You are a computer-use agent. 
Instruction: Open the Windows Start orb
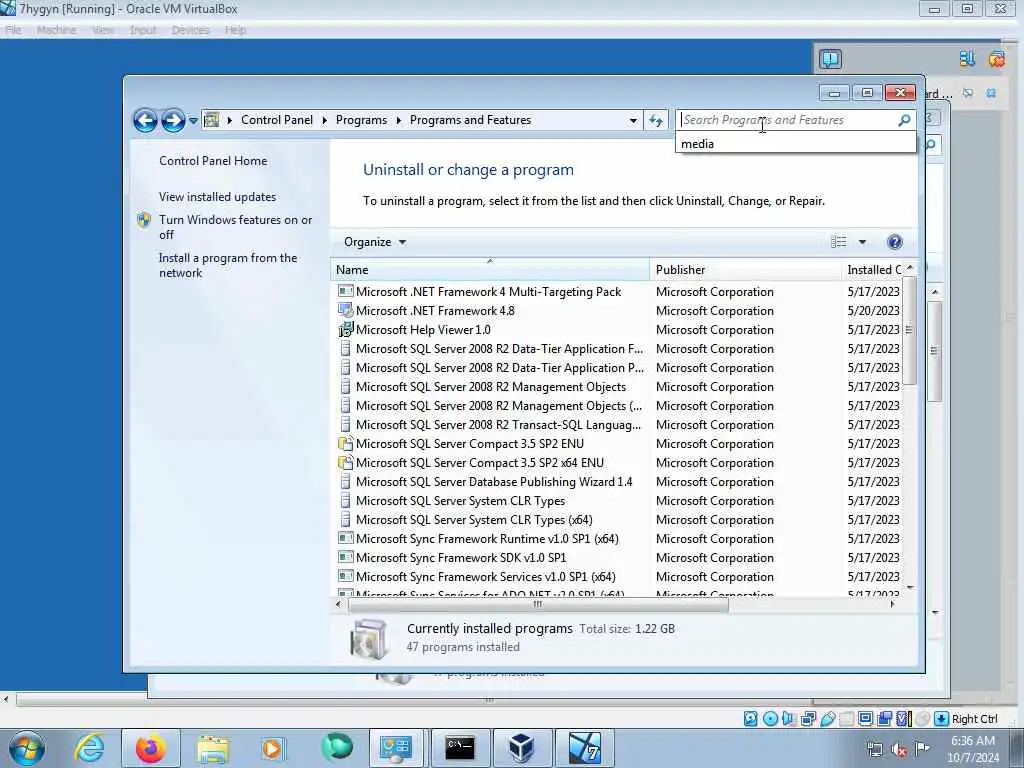(27, 748)
